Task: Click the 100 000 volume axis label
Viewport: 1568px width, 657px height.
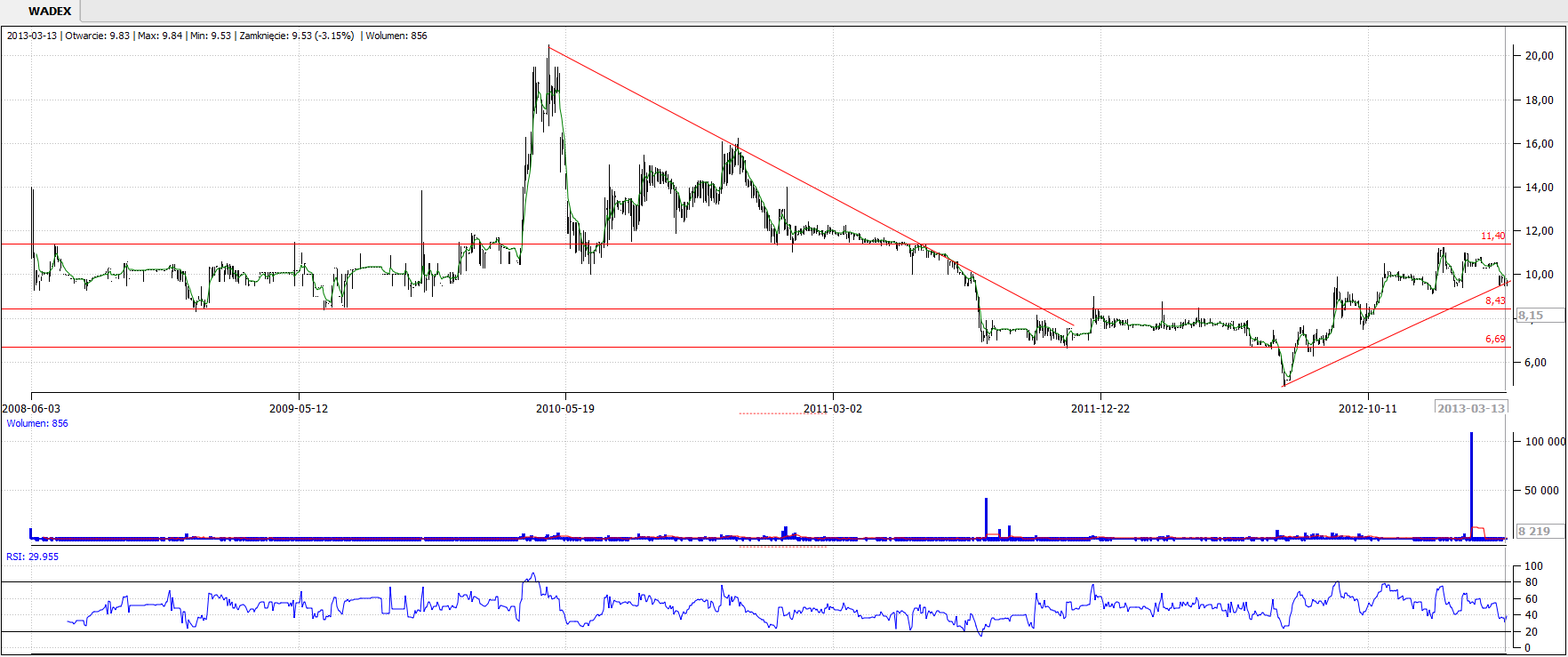Action: point(1545,441)
